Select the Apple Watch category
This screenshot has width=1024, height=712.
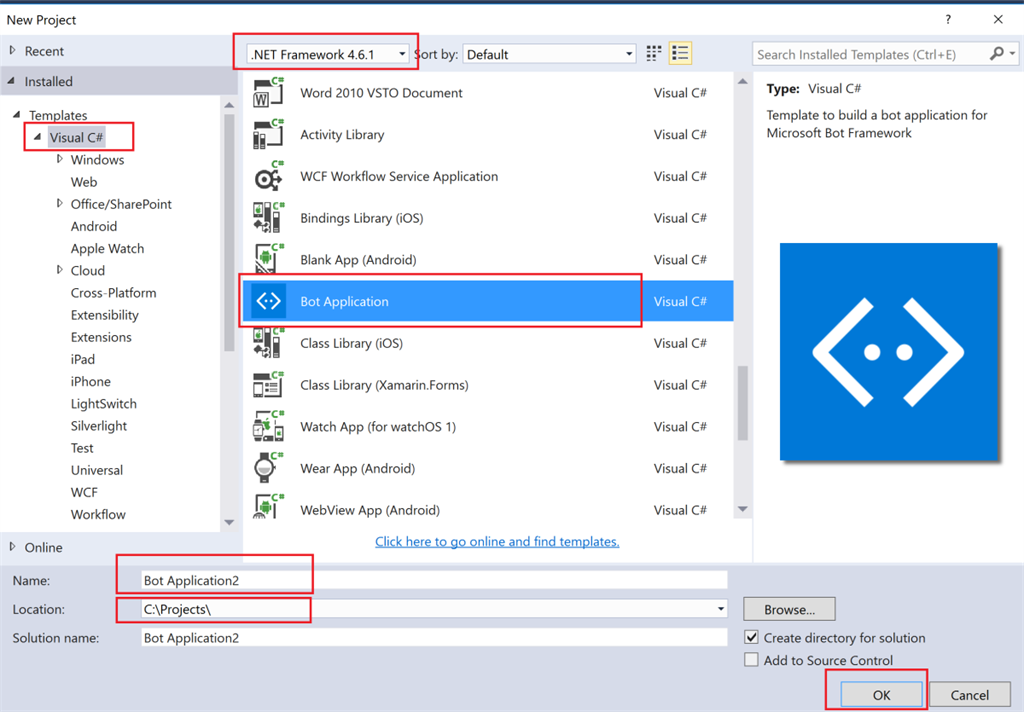[107, 248]
